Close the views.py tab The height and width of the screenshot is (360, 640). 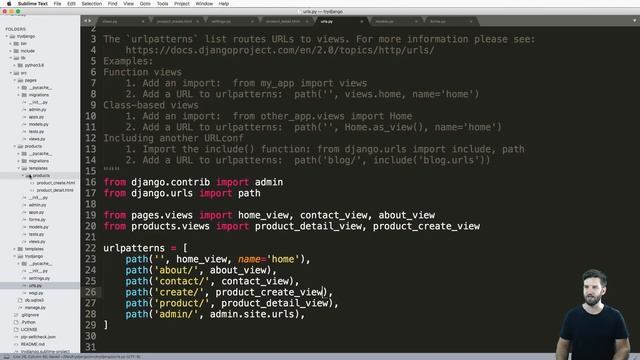coord(143,21)
